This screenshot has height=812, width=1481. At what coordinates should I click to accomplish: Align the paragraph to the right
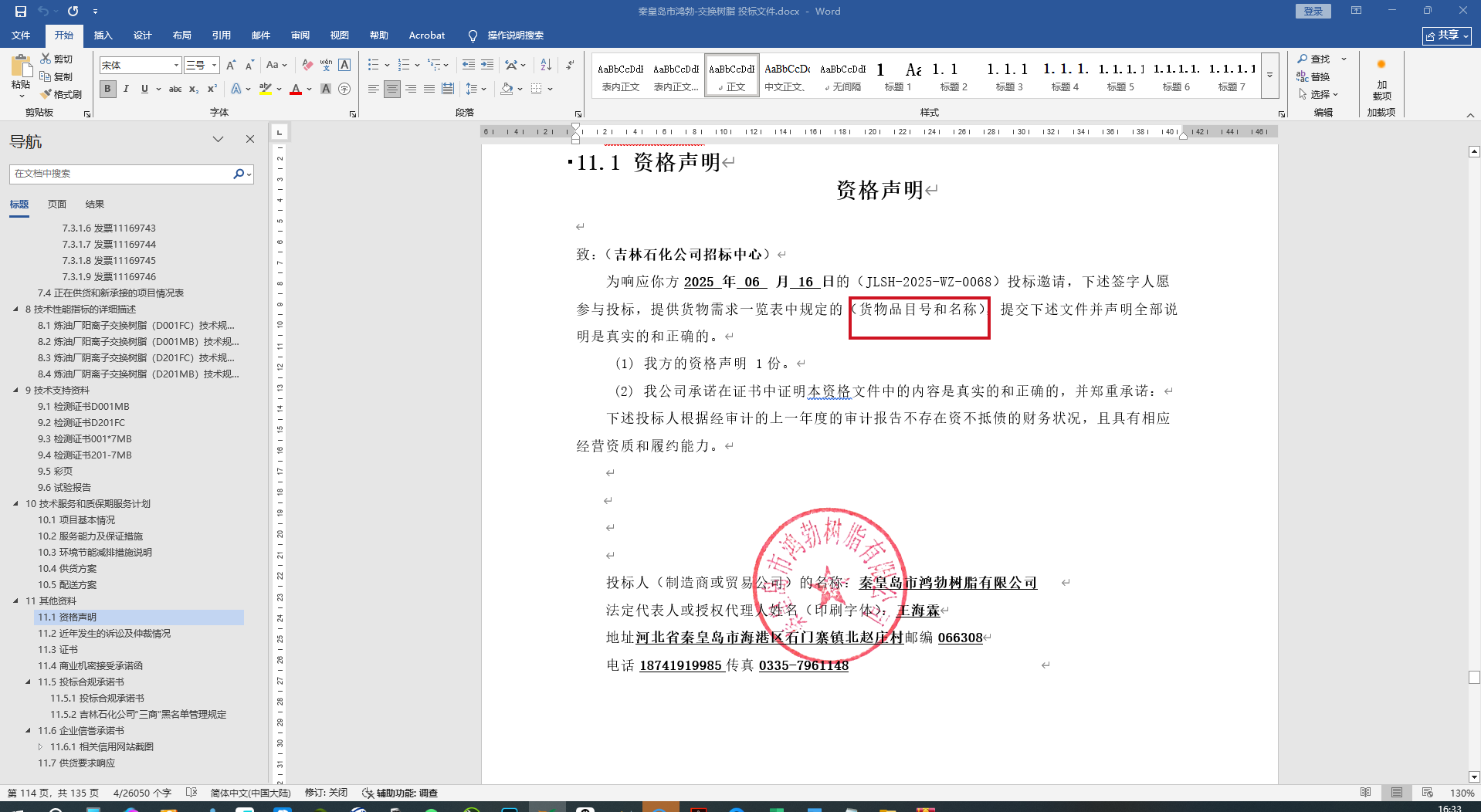pyautogui.click(x=411, y=89)
